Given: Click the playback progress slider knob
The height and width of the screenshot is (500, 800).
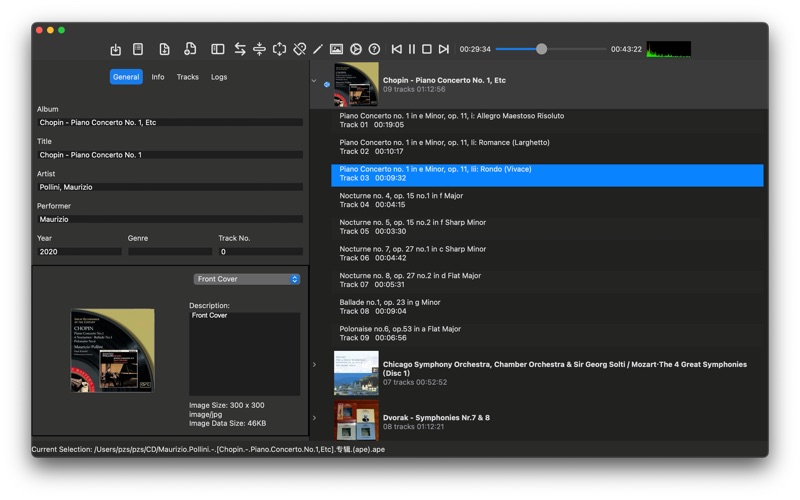Looking at the screenshot, I should click(x=541, y=49).
